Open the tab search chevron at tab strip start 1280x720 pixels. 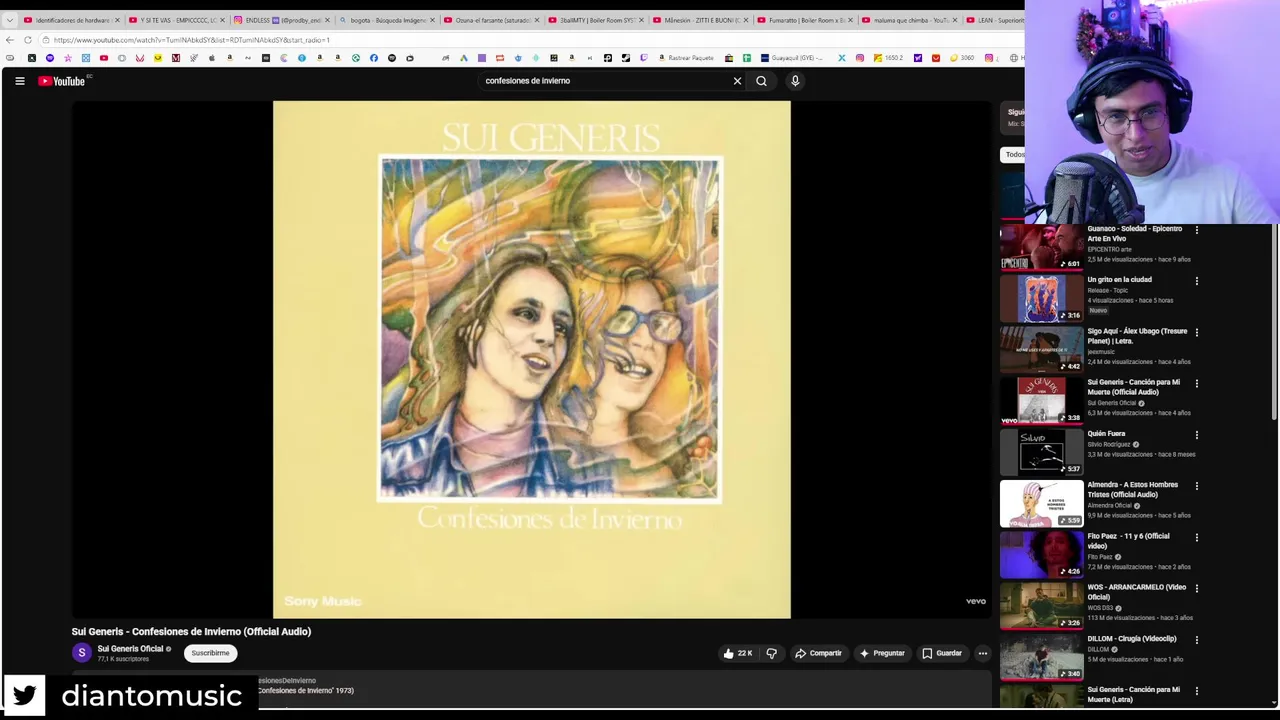[x=9, y=20]
